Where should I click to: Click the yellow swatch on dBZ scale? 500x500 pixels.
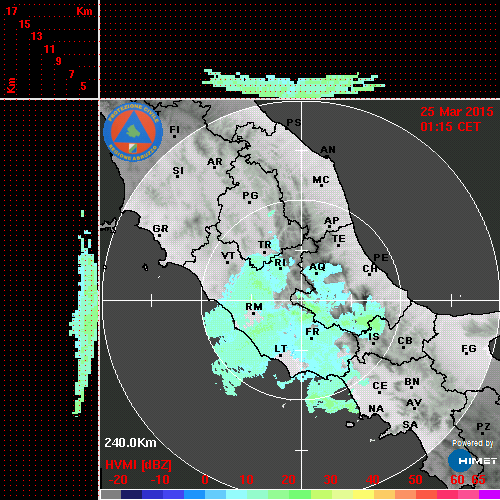pyautogui.click(x=363, y=494)
